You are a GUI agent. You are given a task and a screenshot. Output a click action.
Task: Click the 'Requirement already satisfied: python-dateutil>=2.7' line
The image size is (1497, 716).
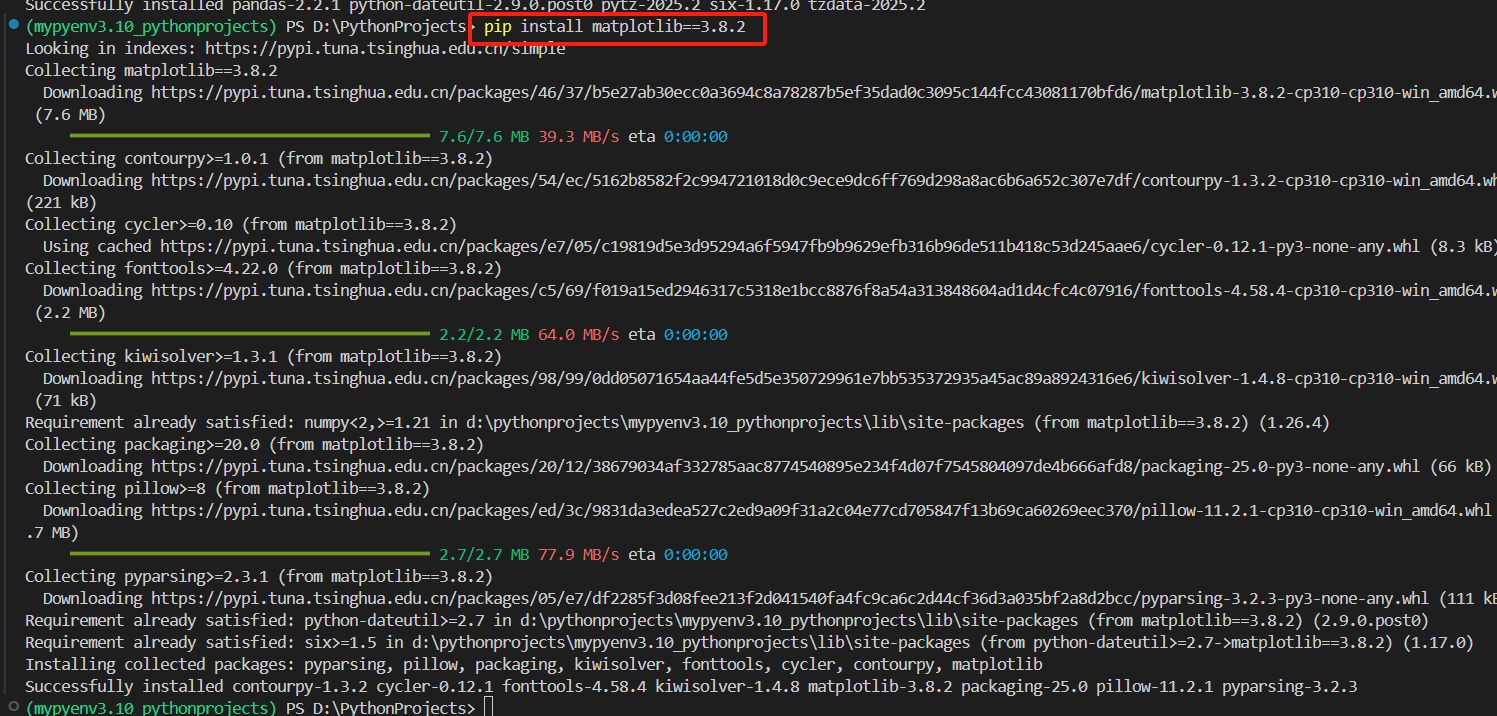[727, 620]
